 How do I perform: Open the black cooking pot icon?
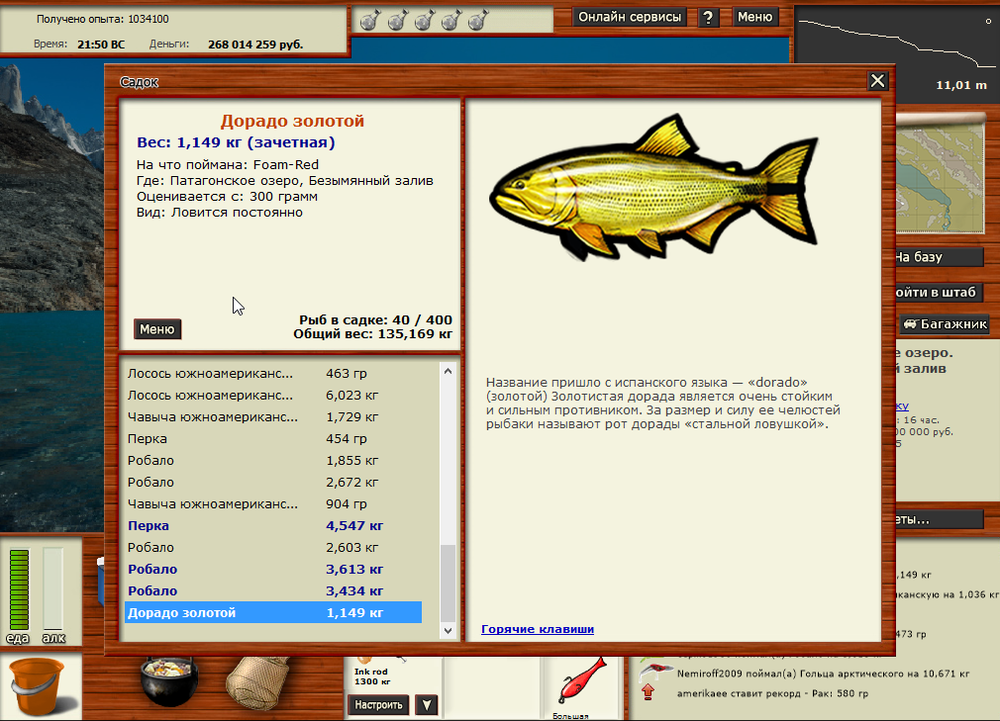tap(167, 687)
